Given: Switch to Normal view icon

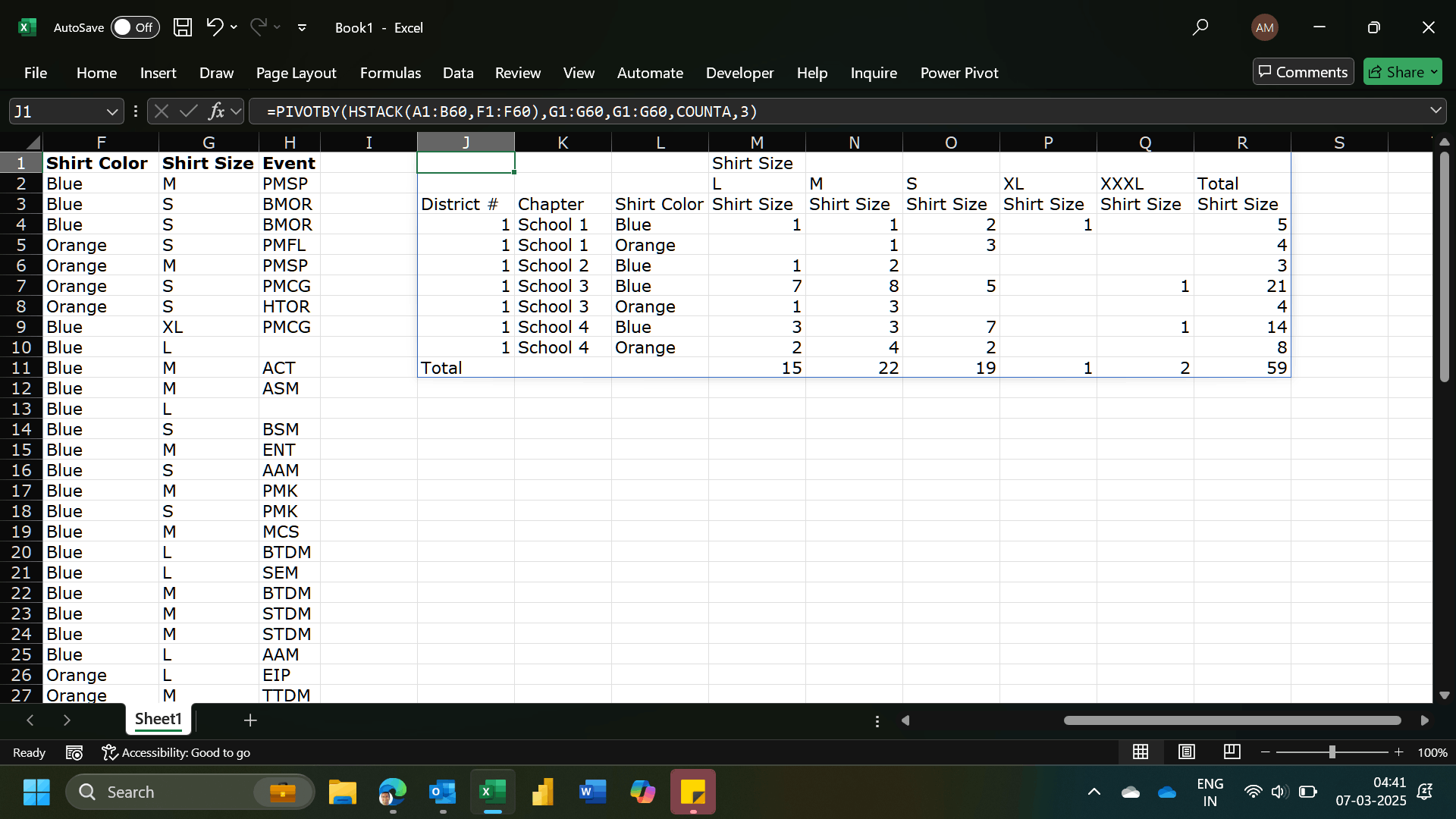Looking at the screenshot, I should pos(1141,752).
